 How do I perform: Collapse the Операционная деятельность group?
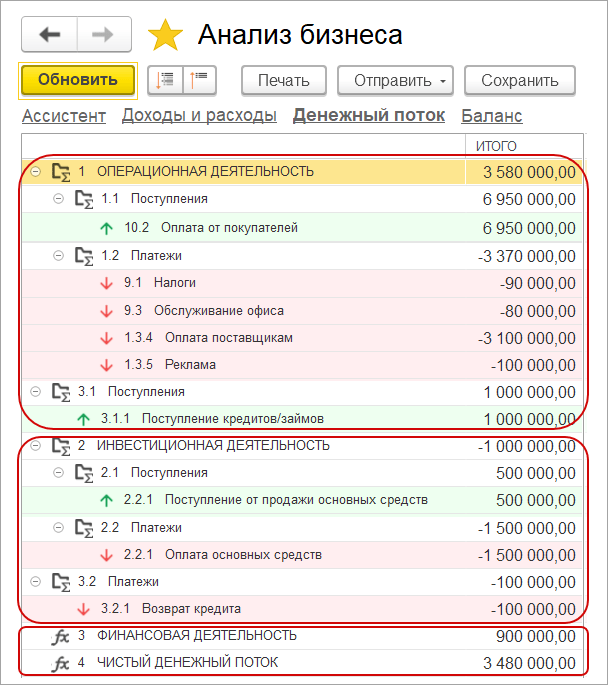tap(35, 172)
